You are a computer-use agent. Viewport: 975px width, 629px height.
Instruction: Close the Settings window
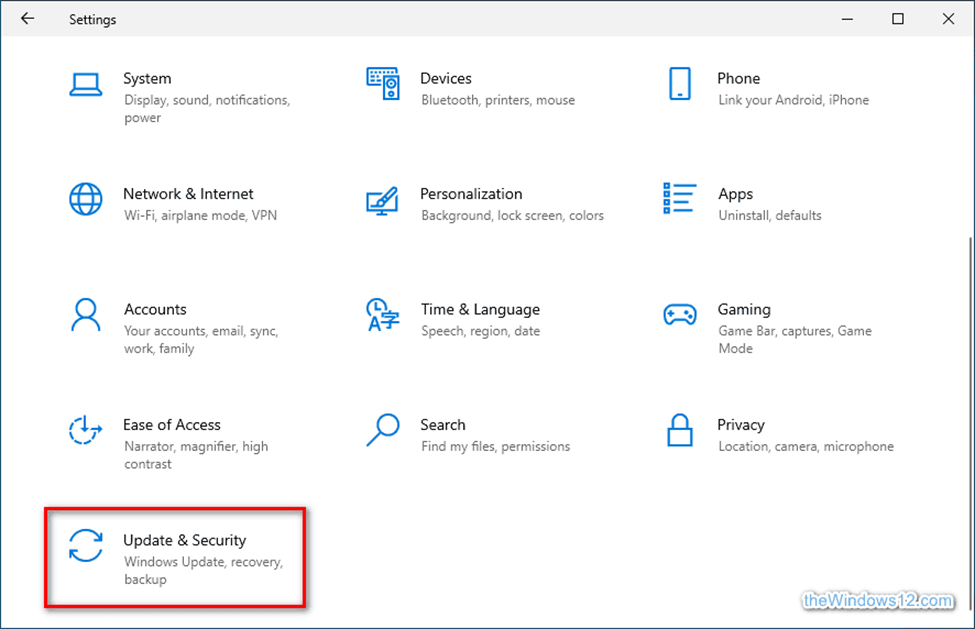click(x=948, y=19)
